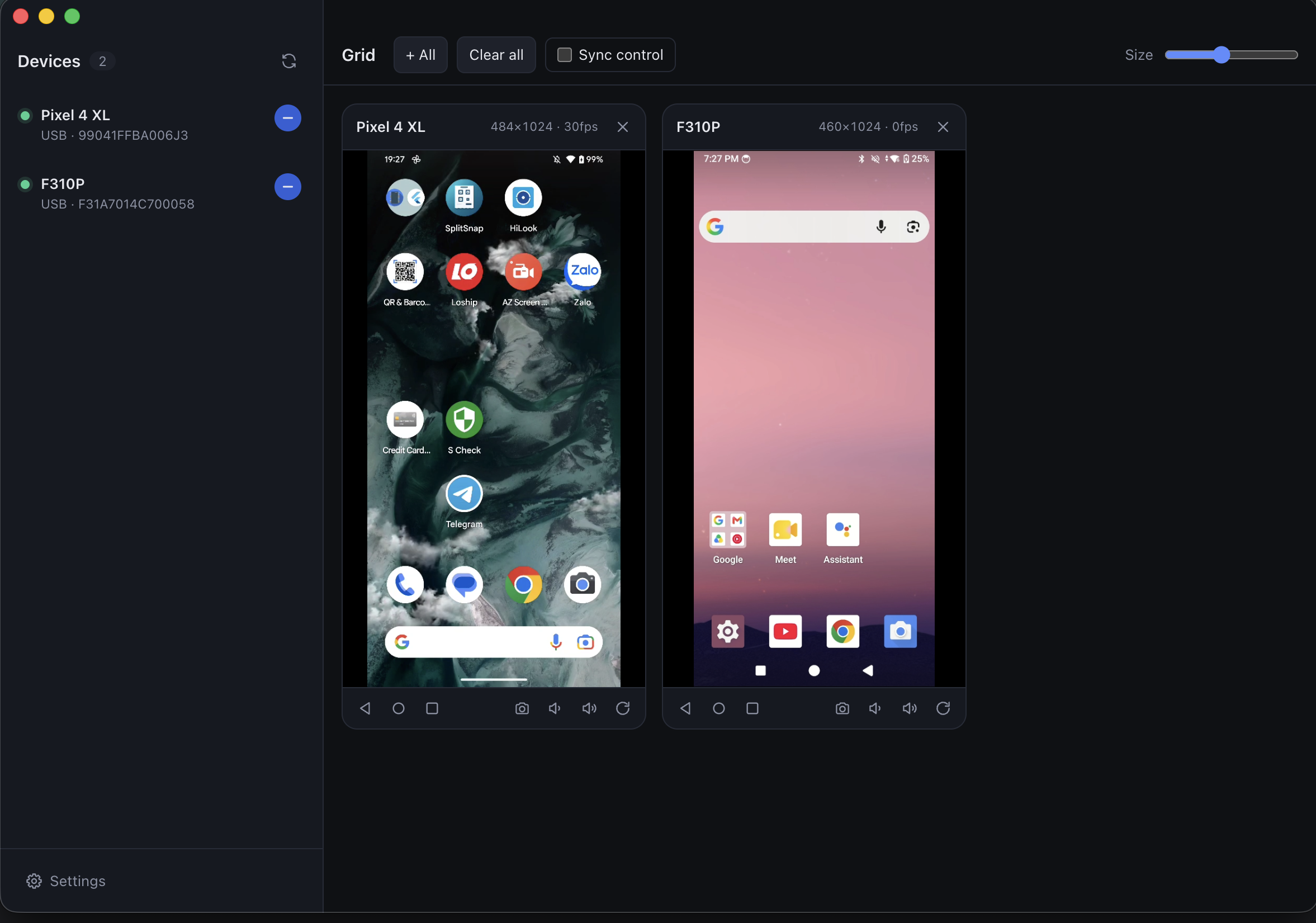Open Settings in sidebar
Screen dimensions: 1316x923
coord(66,881)
